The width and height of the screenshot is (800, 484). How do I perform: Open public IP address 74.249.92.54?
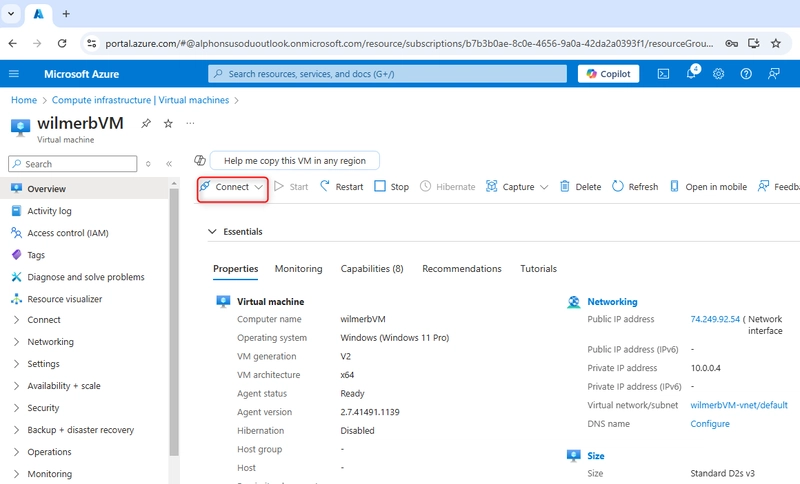pos(715,319)
